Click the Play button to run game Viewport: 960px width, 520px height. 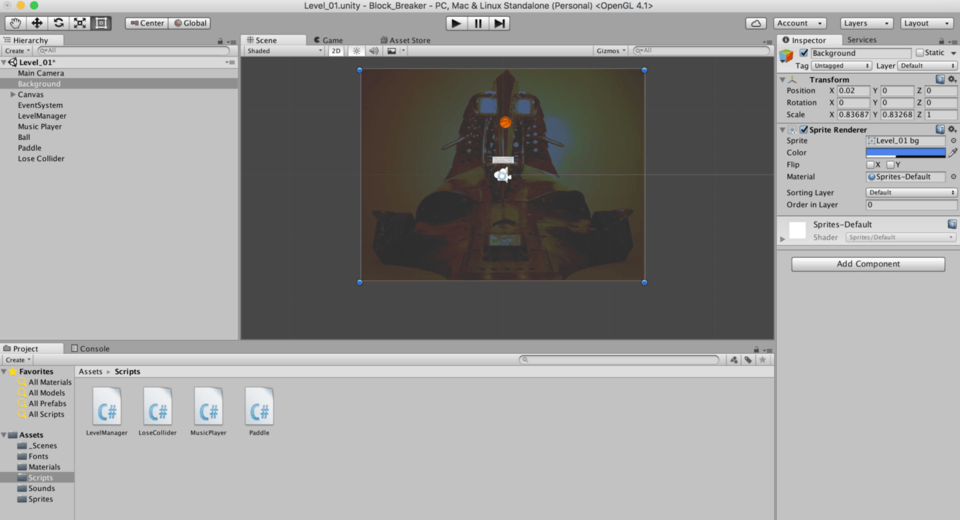click(x=456, y=23)
